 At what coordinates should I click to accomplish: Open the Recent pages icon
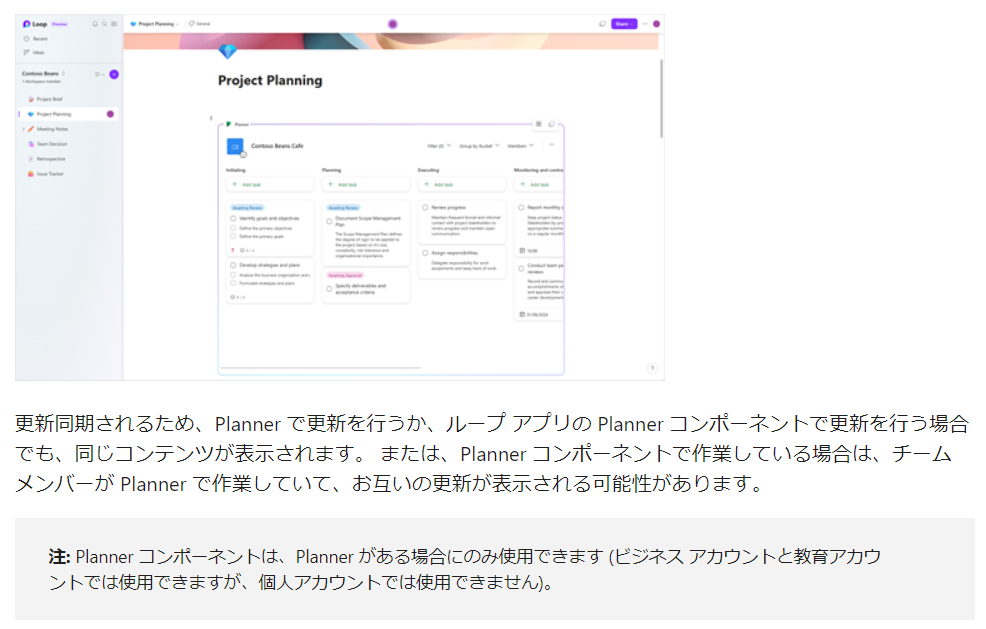click(x=27, y=39)
